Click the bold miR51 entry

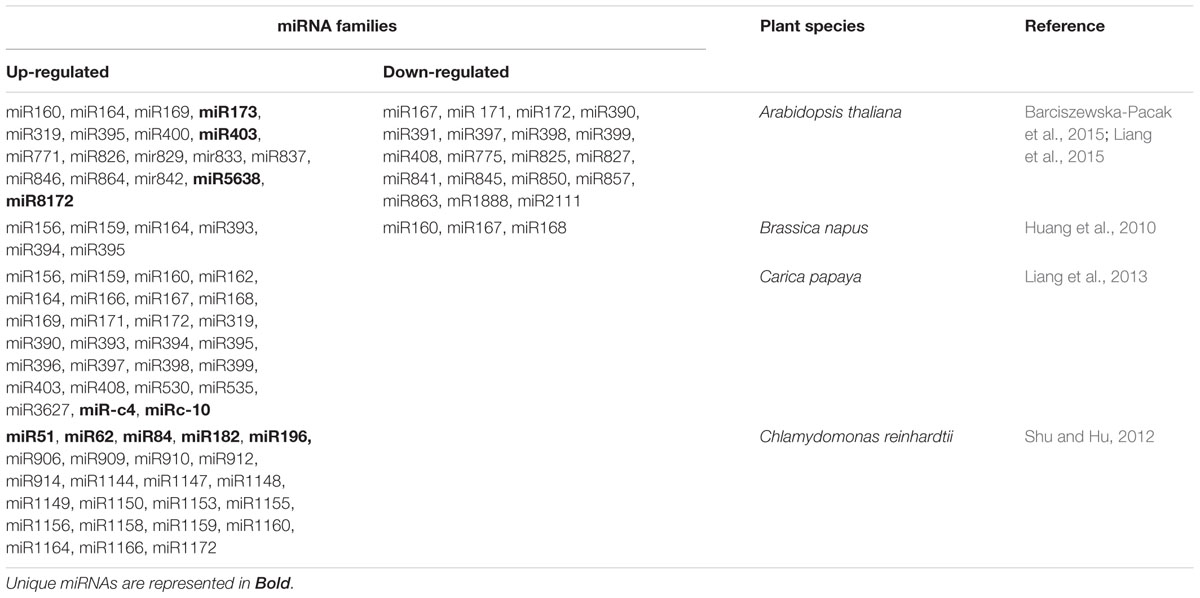coord(29,436)
